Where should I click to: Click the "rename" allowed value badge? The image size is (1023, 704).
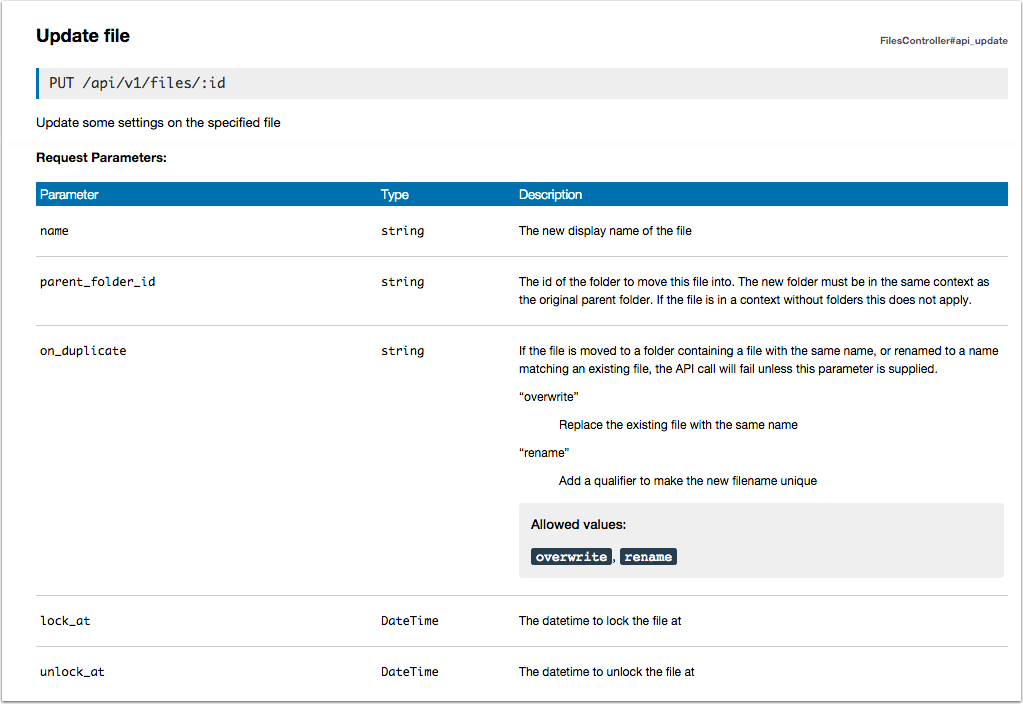pos(648,557)
